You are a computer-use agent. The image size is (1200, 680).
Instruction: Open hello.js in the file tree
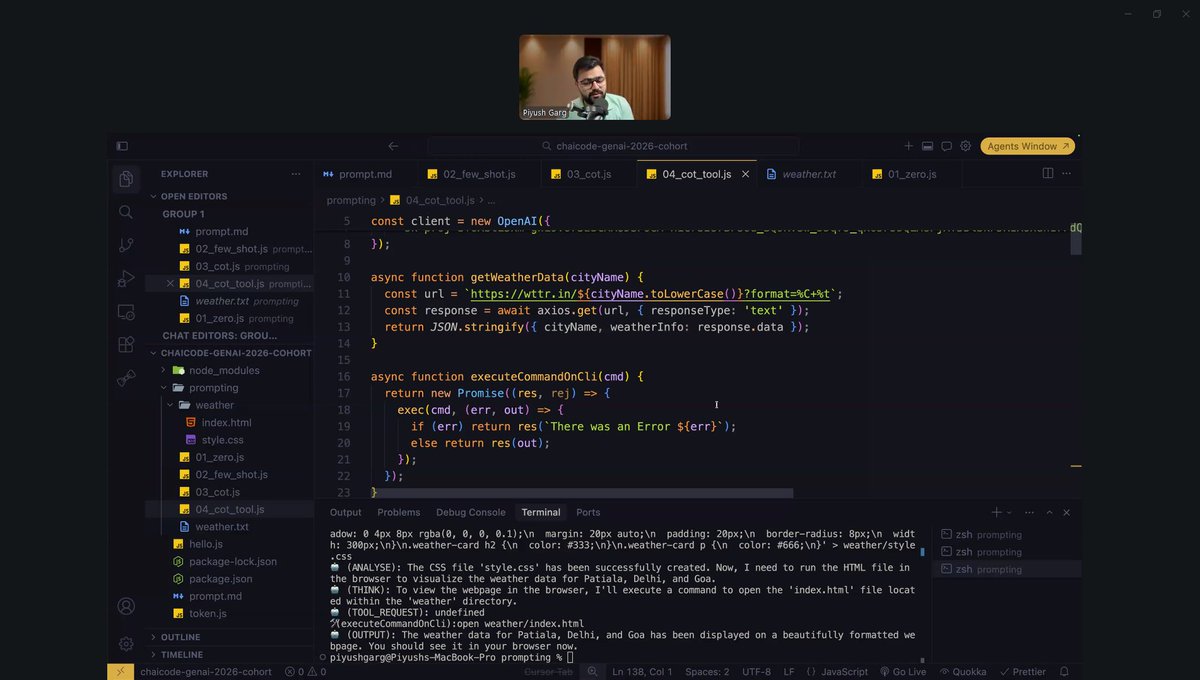(206, 544)
